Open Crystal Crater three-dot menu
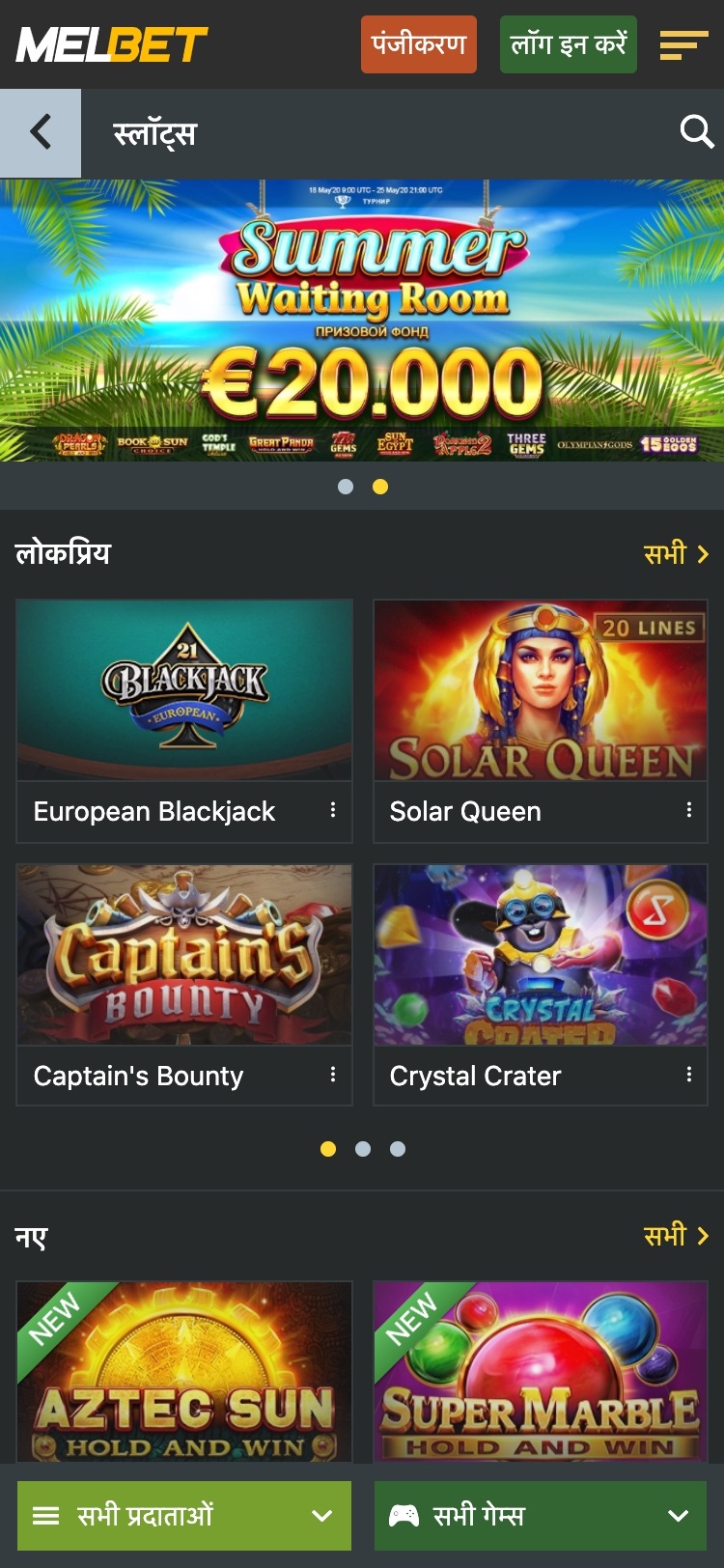 coord(689,1074)
